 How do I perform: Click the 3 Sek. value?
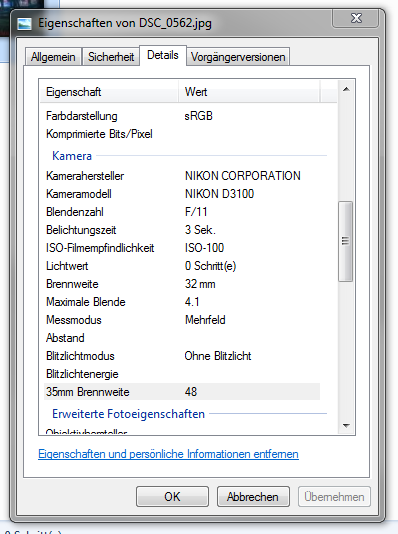point(200,230)
